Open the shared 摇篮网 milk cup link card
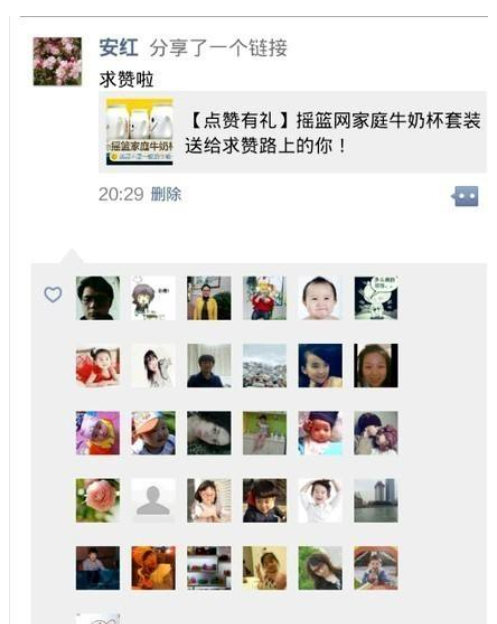The image size is (497, 624). [292, 132]
